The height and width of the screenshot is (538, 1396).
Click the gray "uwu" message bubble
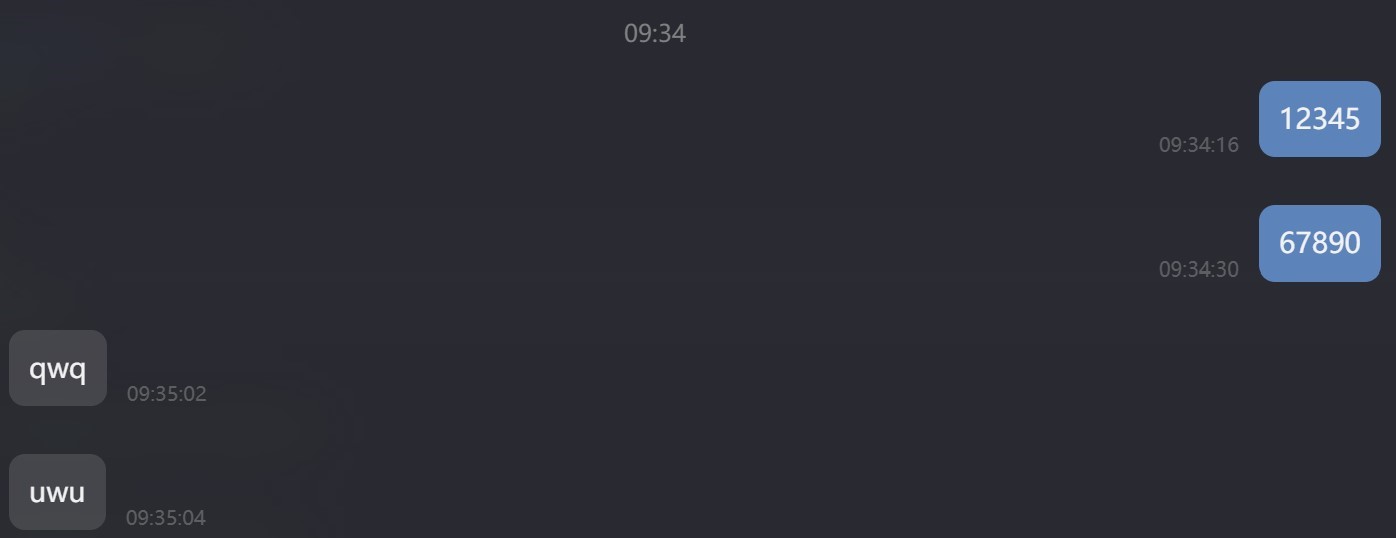point(57,492)
